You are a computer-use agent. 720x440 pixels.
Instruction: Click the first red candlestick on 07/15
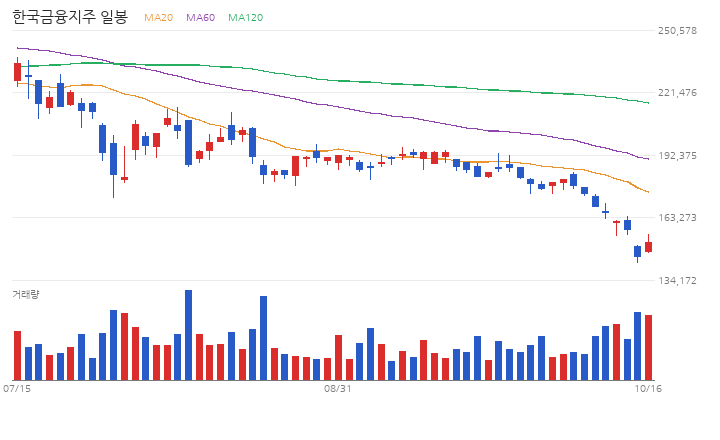(x=17, y=72)
